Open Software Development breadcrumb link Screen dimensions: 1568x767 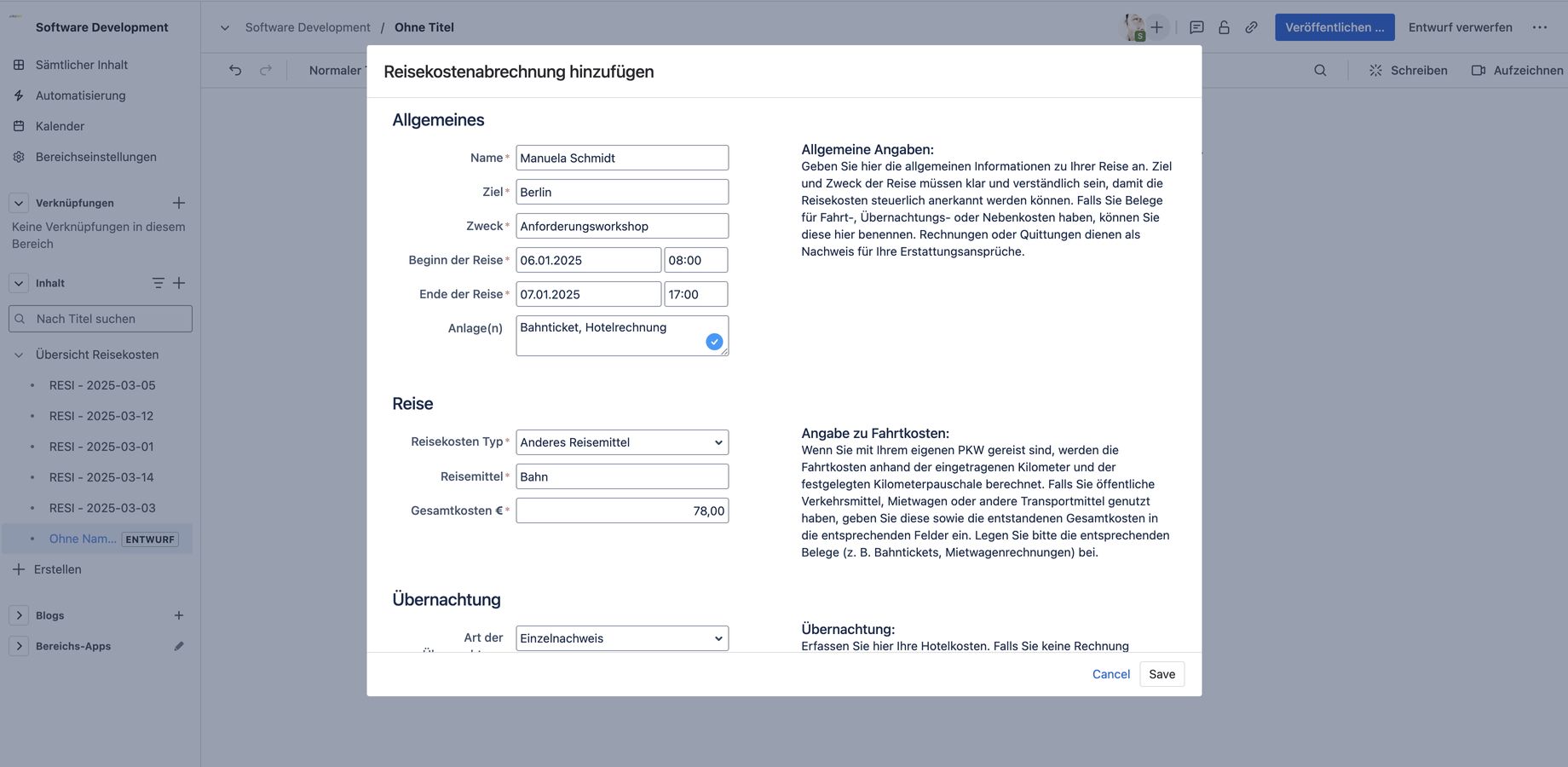click(x=308, y=27)
